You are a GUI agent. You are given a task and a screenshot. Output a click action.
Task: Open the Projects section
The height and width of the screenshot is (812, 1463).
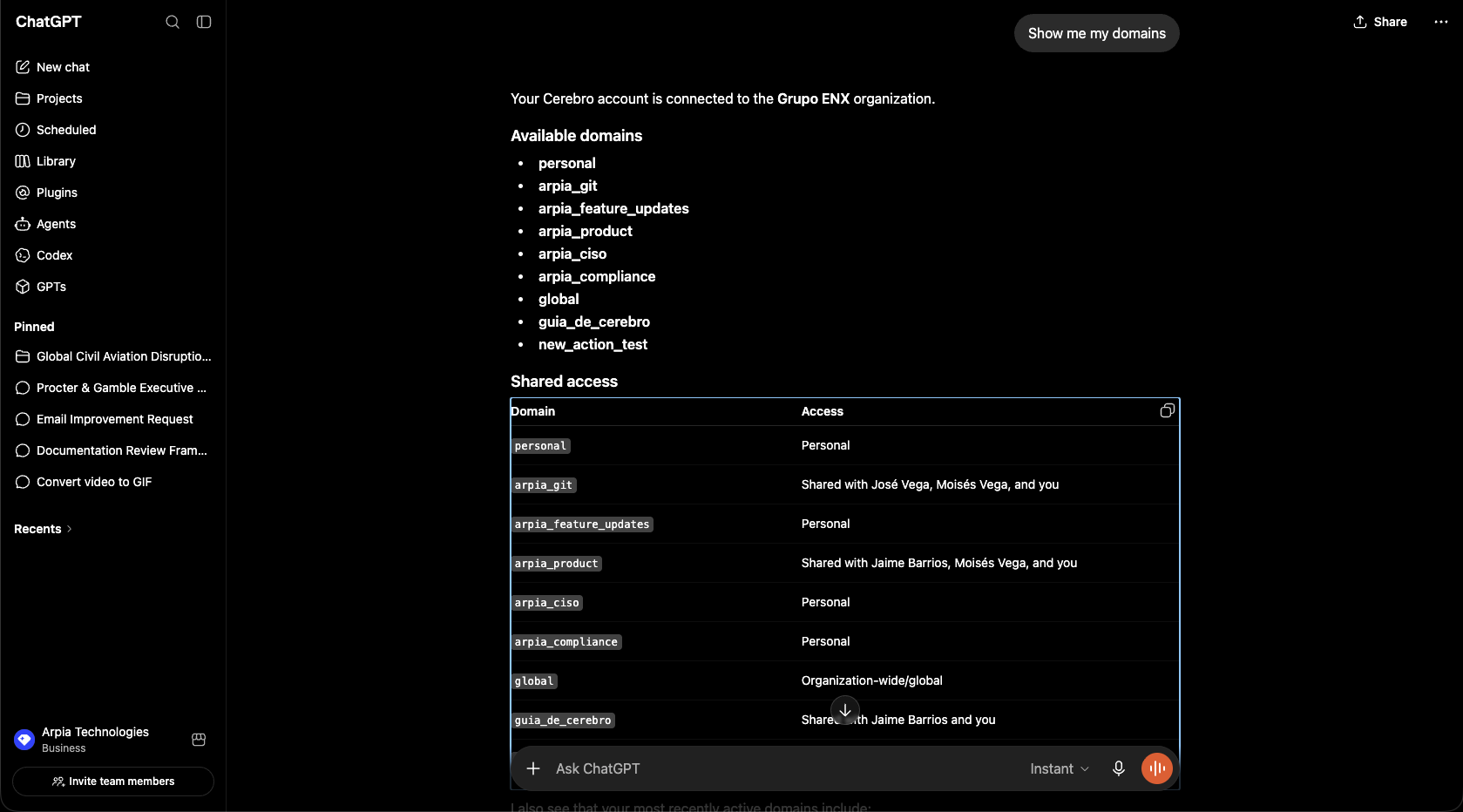pyautogui.click(x=113, y=98)
